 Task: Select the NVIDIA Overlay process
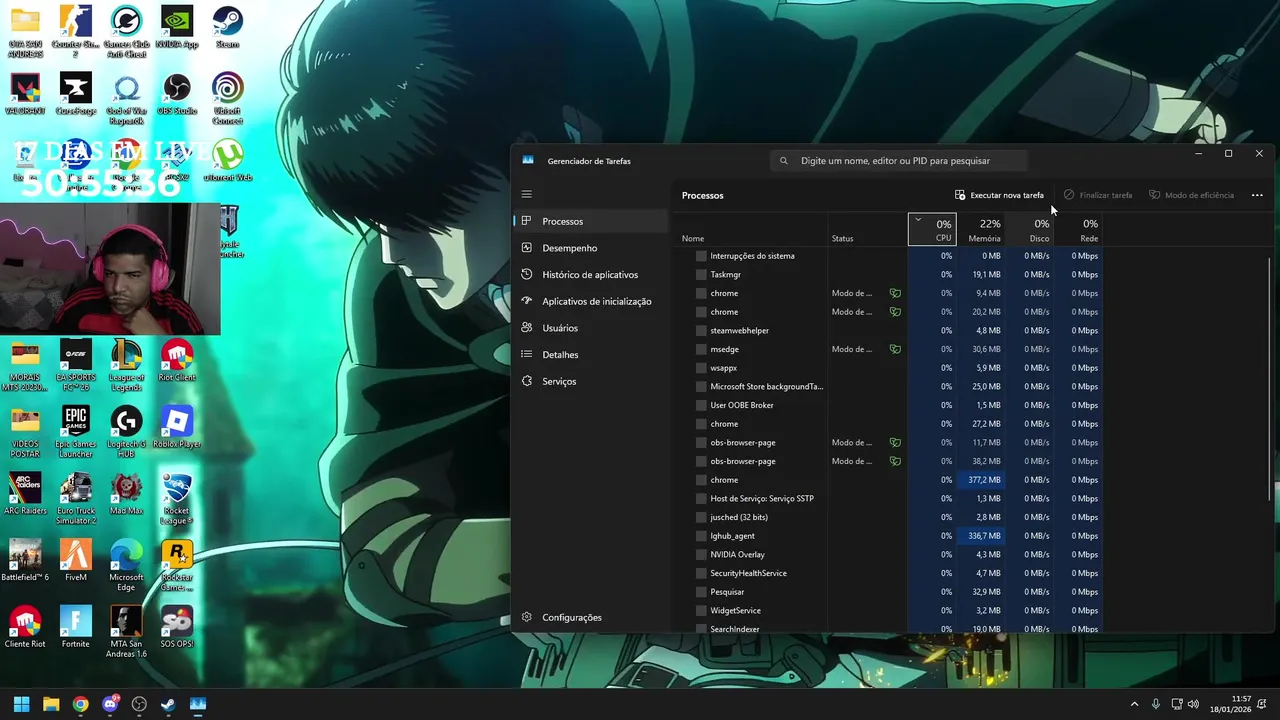tap(890, 554)
